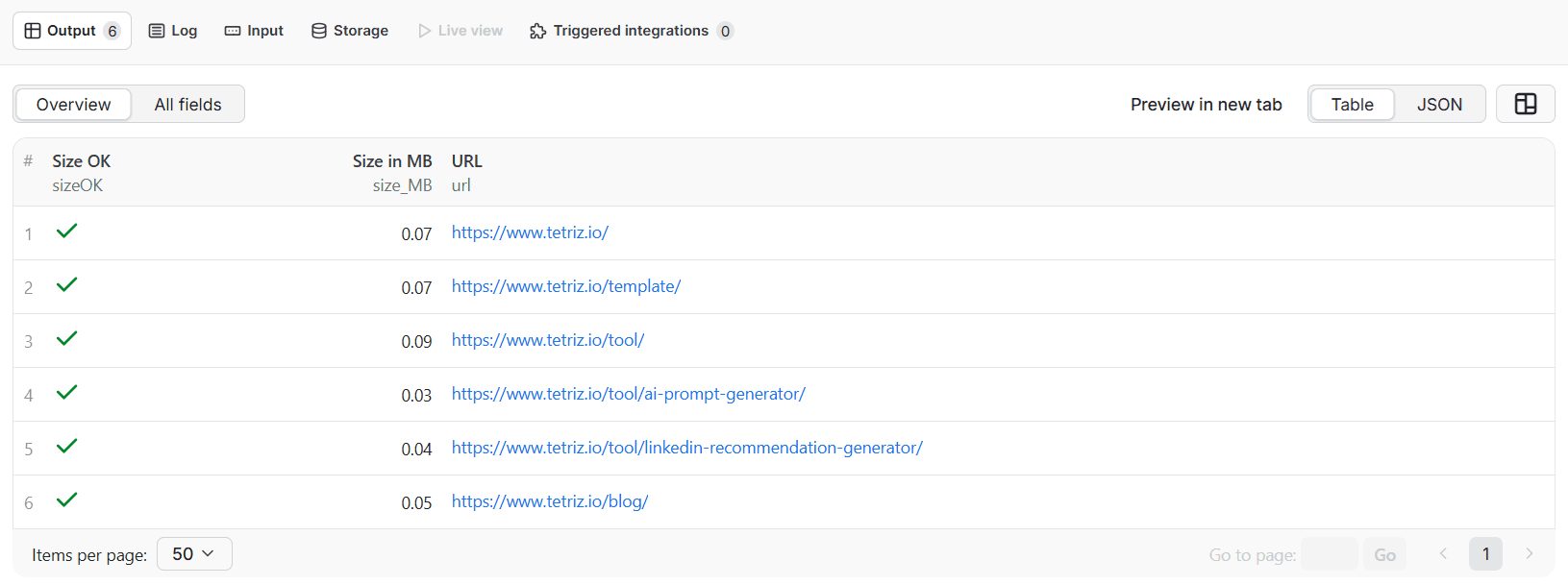Open the Storage tab
Viewport: 1568px width, 585px height.
pos(350,31)
